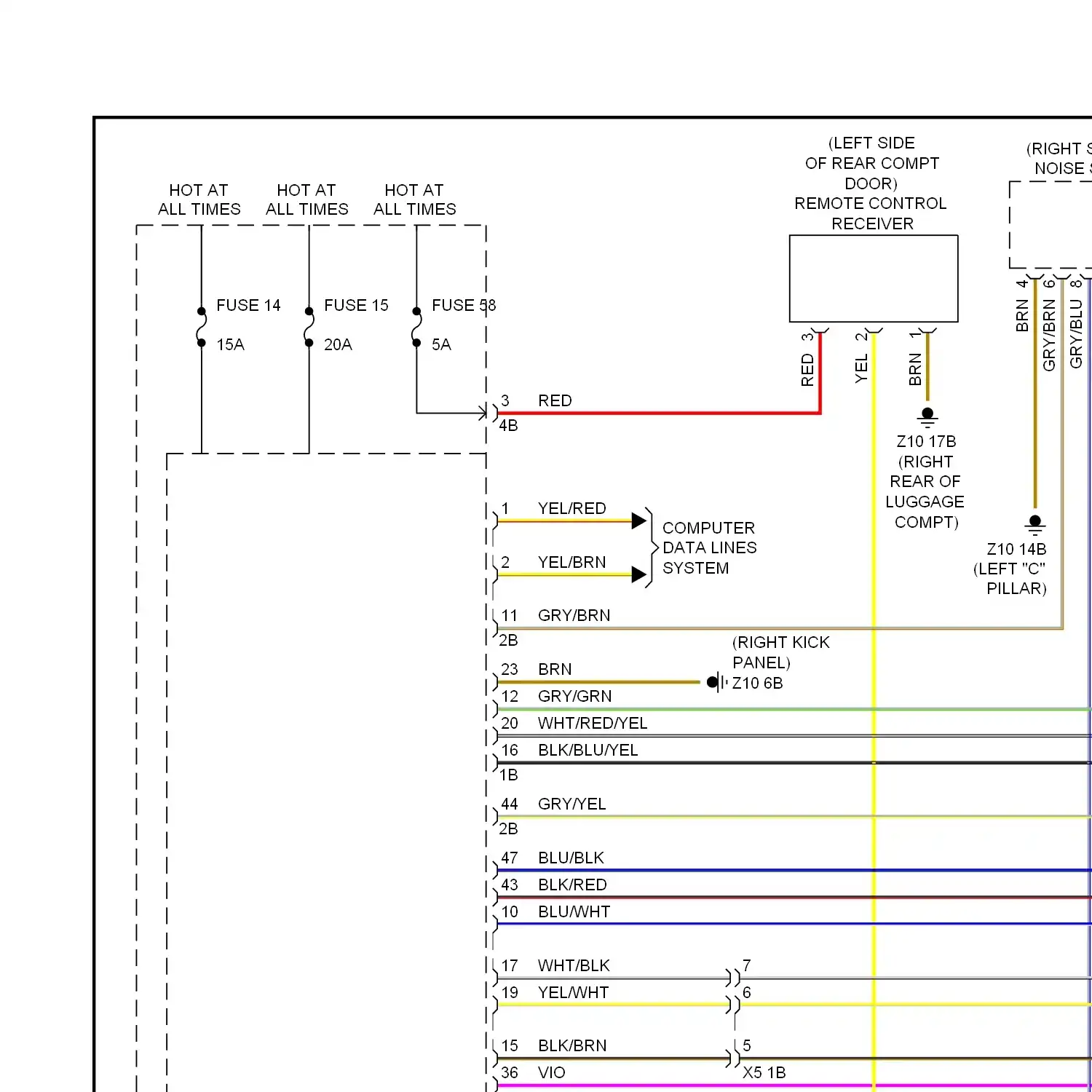Click the Z10 14B ground label

coord(1016,549)
